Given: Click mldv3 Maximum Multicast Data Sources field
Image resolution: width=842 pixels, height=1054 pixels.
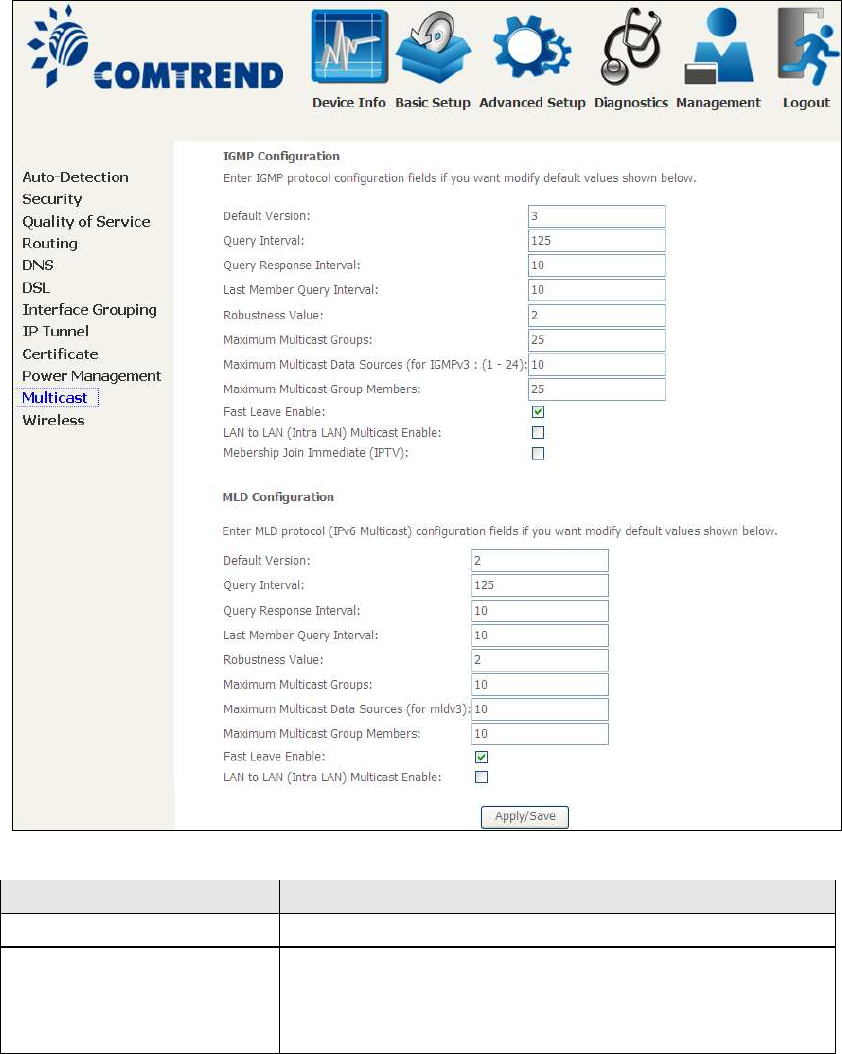Looking at the screenshot, I should pyautogui.click(x=540, y=709).
